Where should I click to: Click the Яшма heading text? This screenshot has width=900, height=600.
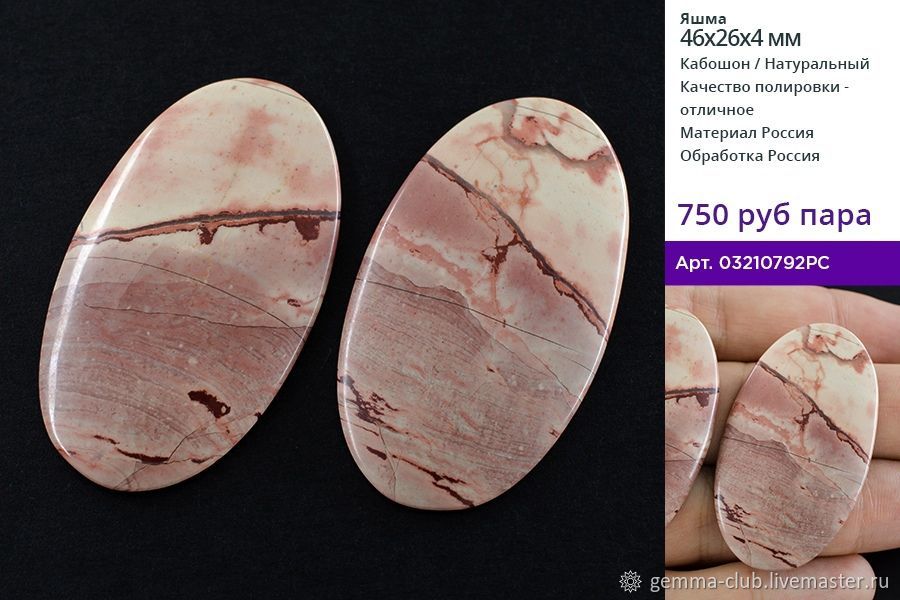pos(703,19)
